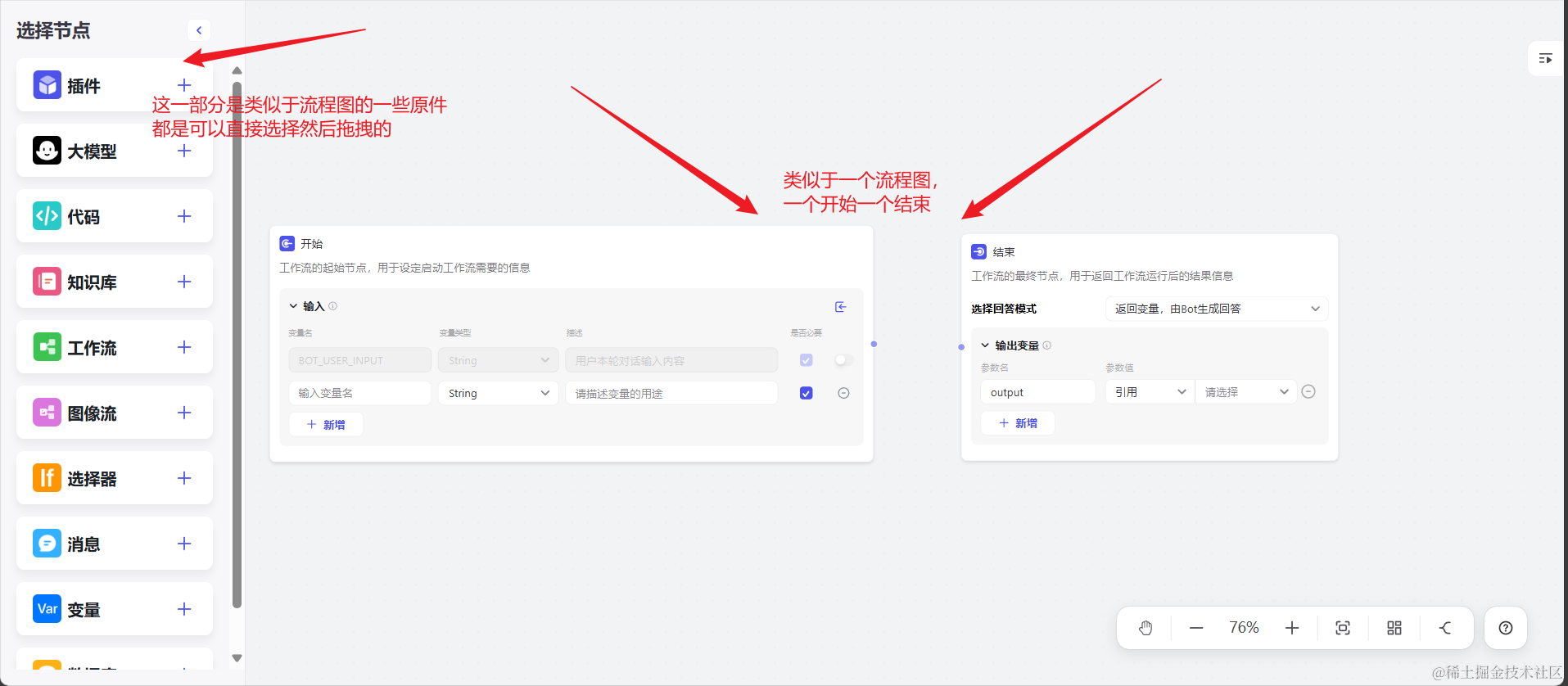Add a 代码 node with plus

coord(184,216)
